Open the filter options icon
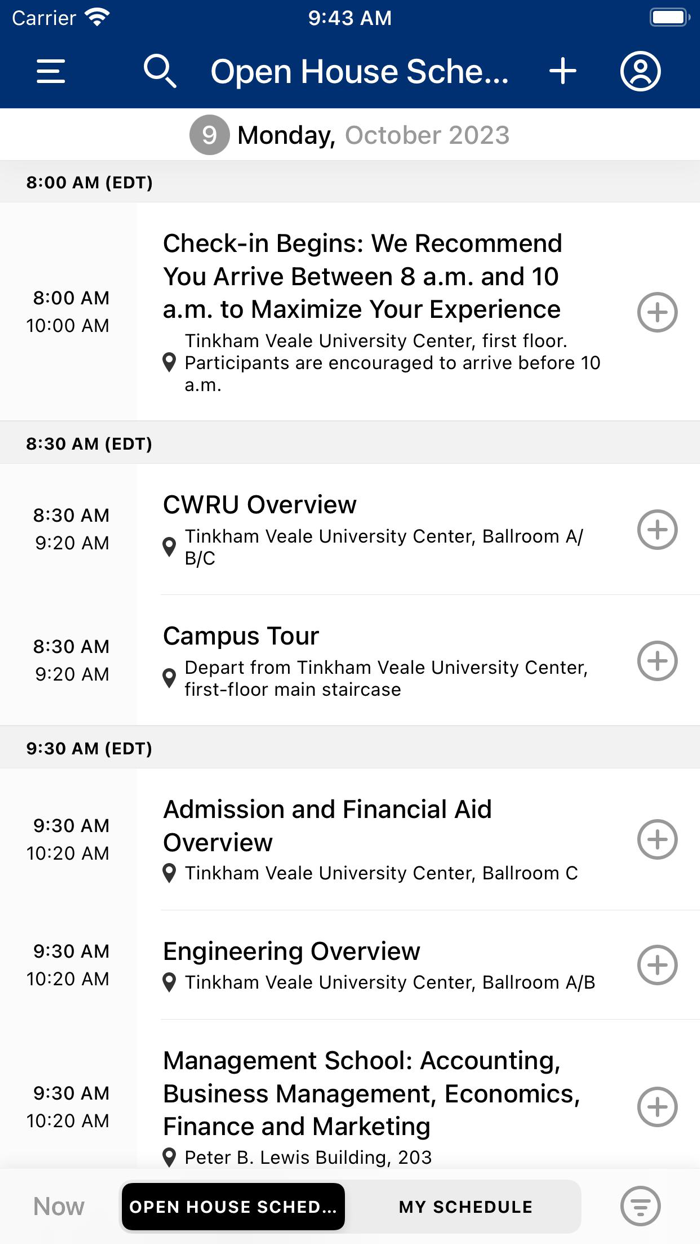This screenshot has width=700, height=1244. coord(640,1206)
